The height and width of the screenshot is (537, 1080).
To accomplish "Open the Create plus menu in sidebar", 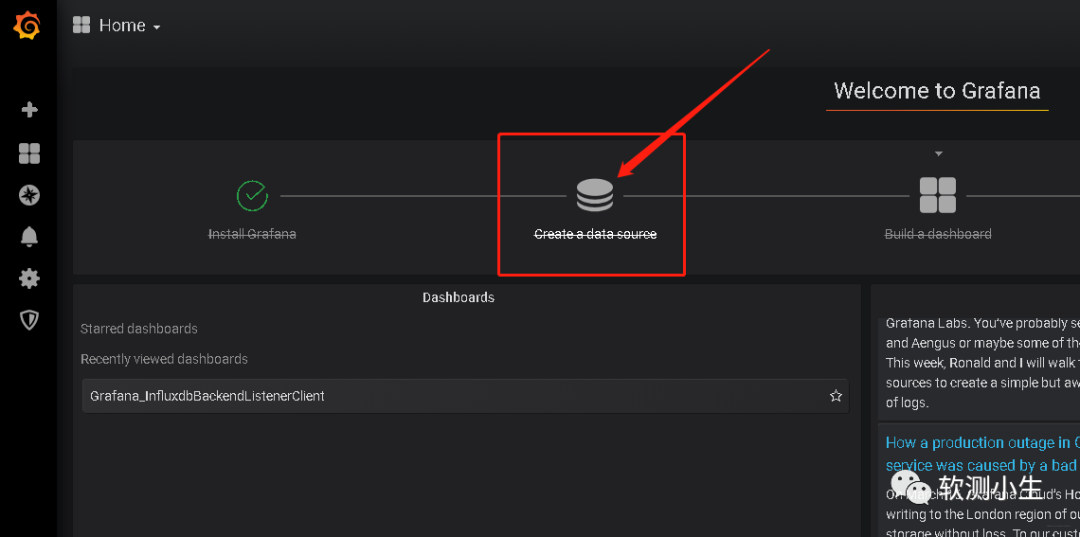I will pos(29,109).
